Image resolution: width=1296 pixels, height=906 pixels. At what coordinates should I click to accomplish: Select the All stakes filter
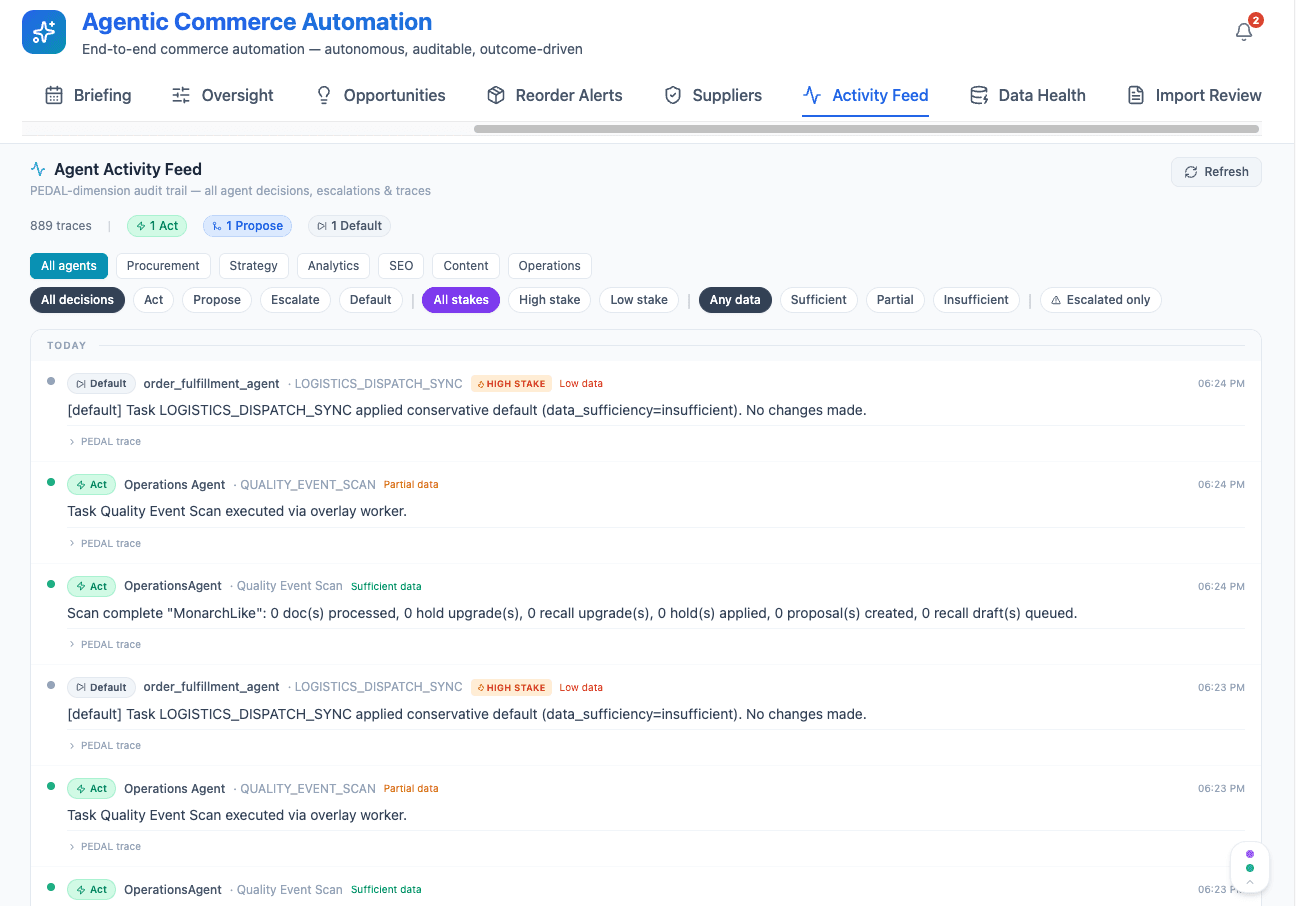click(x=461, y=300)
